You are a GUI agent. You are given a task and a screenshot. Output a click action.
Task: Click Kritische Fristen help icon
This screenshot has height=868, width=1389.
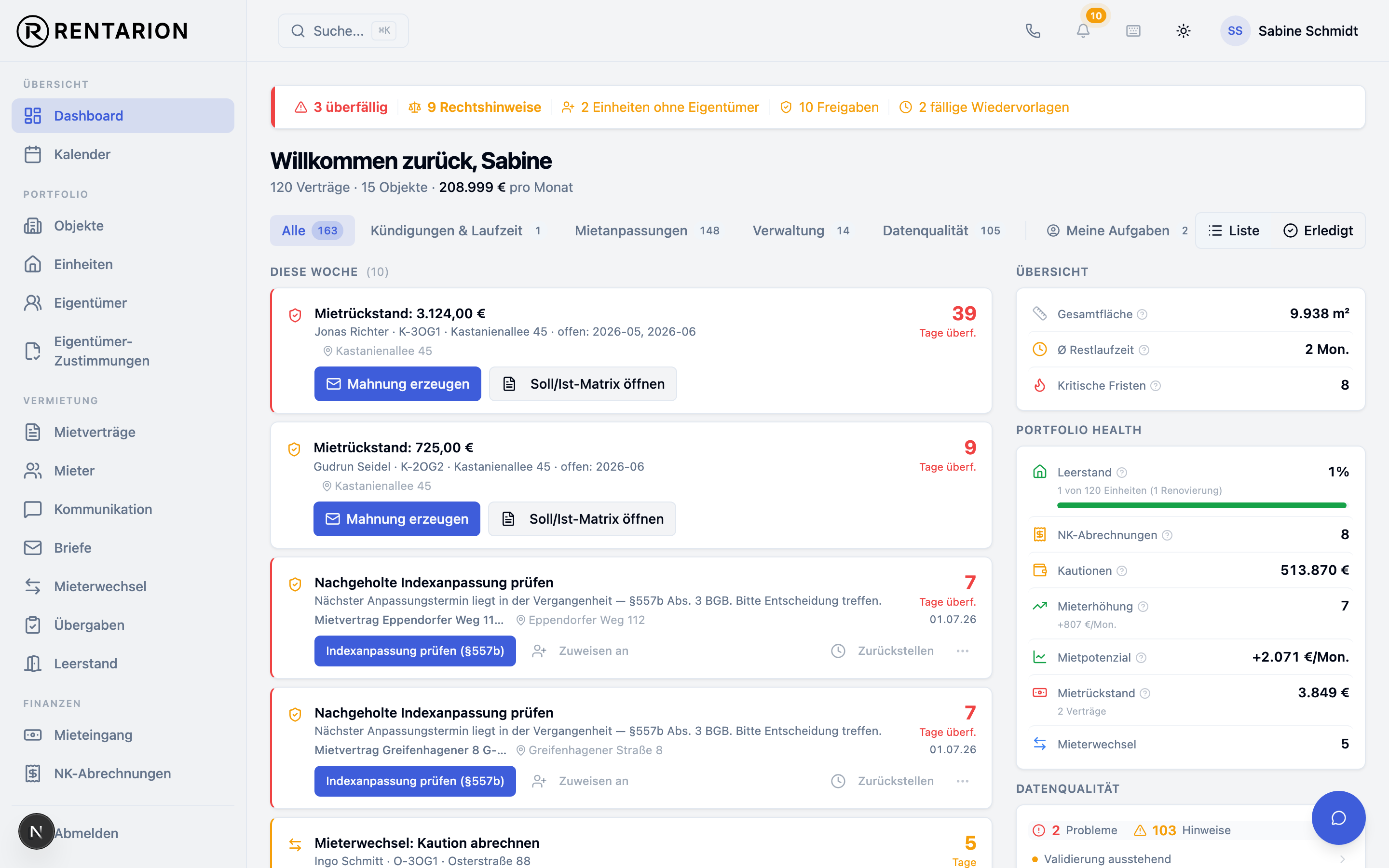coord(1156,386)
